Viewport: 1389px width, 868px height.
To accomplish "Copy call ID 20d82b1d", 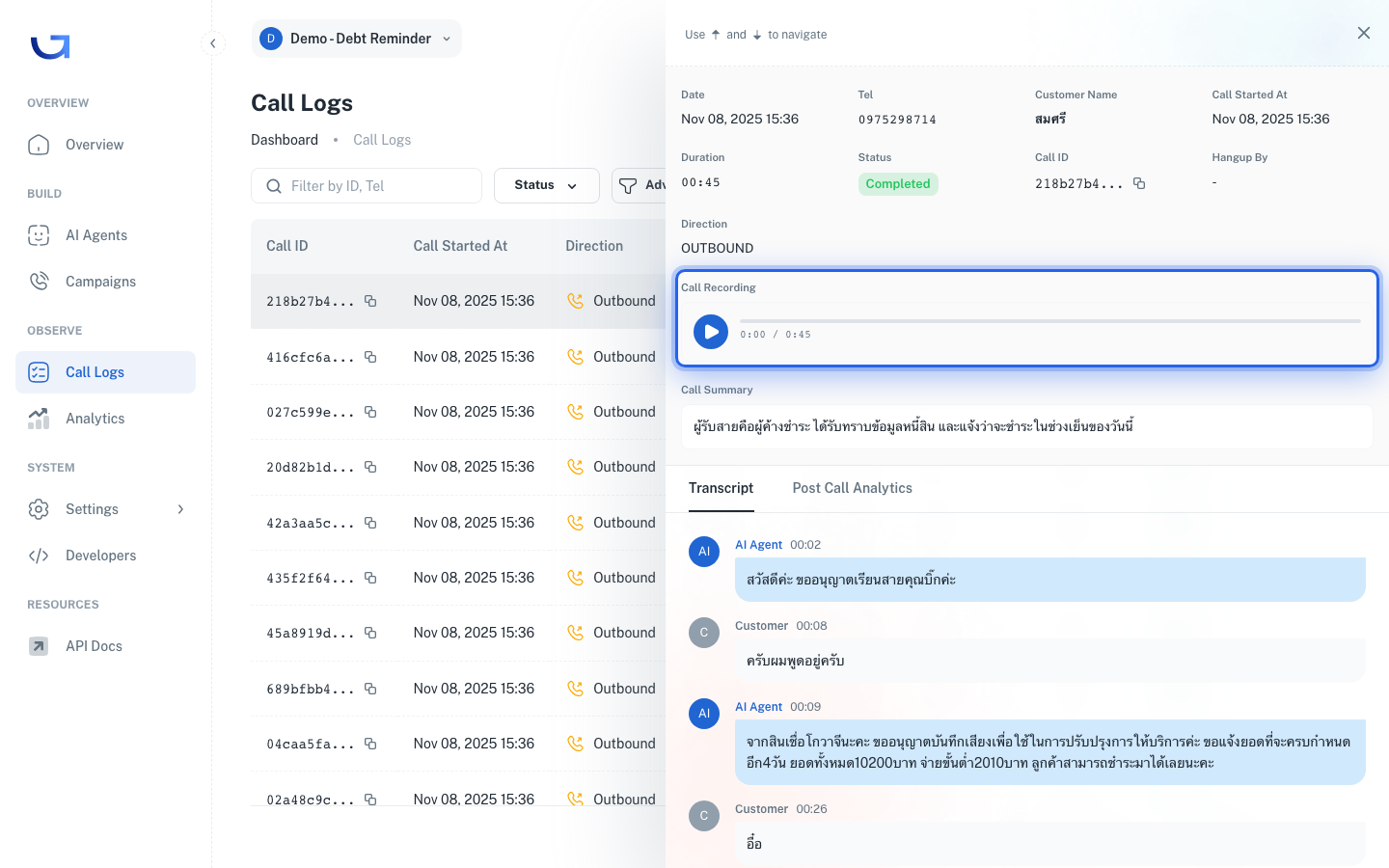I will tap(370, 467).
